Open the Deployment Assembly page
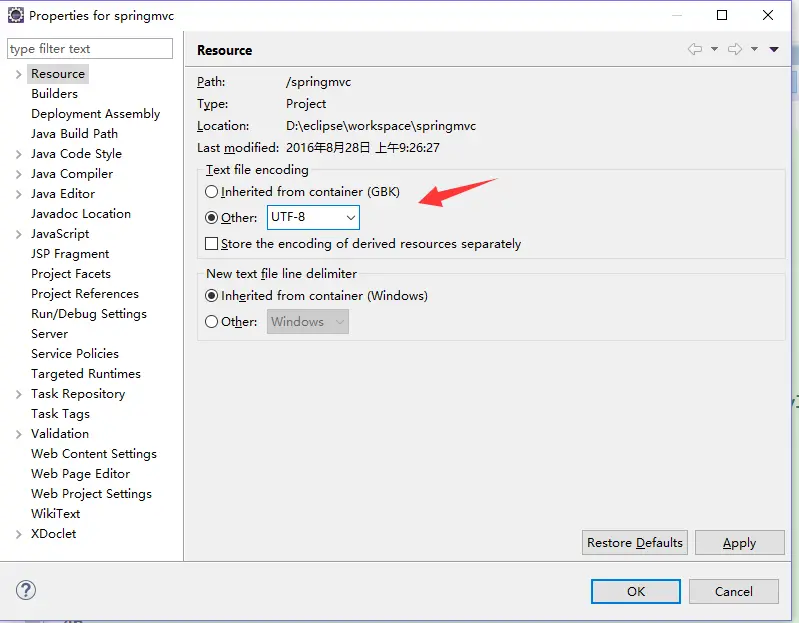 click(x=95, y=114)
